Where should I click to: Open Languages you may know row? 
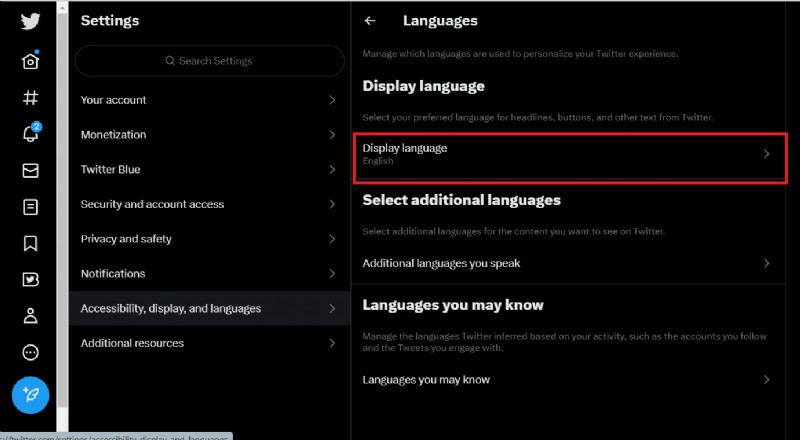pos(568,380)
